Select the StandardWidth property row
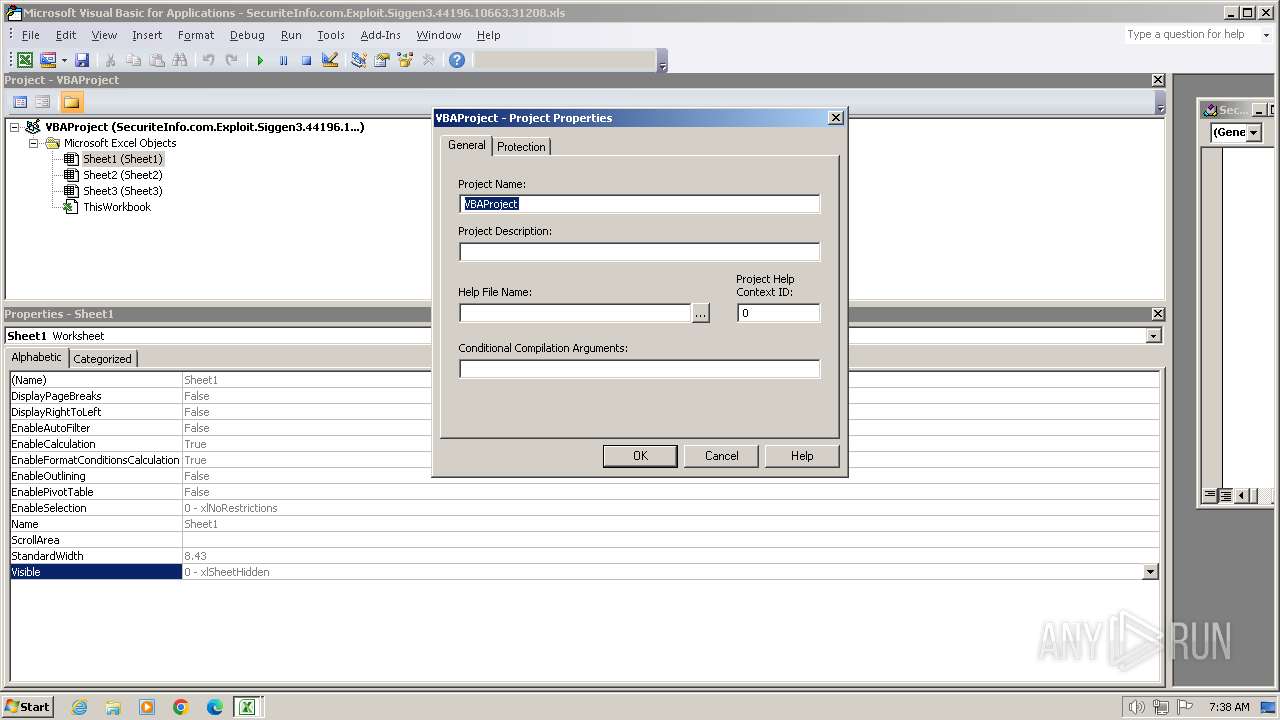This screenshot has width=1280, height=720. (x=585, y=556)
